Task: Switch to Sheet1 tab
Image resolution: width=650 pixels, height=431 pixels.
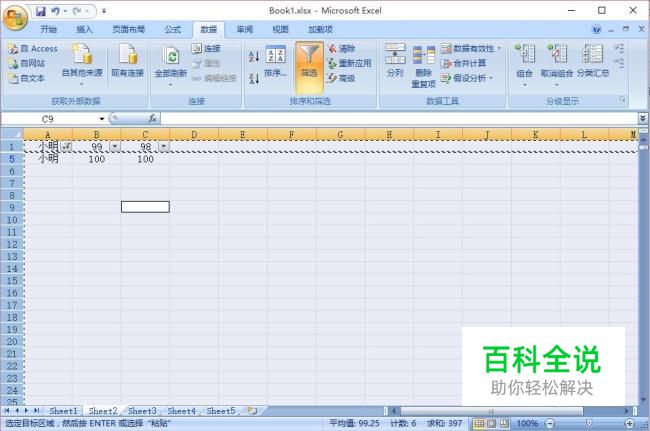Action: [x=63, y=411]
